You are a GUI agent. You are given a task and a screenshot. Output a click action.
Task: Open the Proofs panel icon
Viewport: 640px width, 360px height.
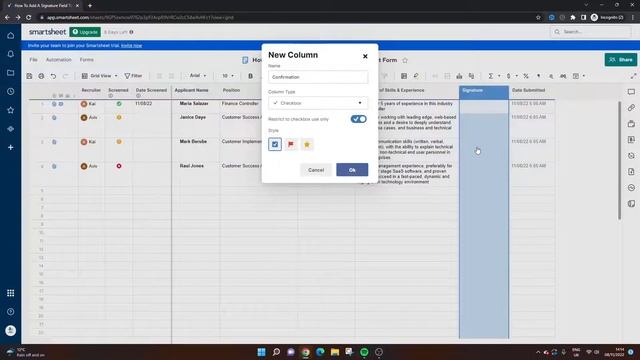point(631,124)
